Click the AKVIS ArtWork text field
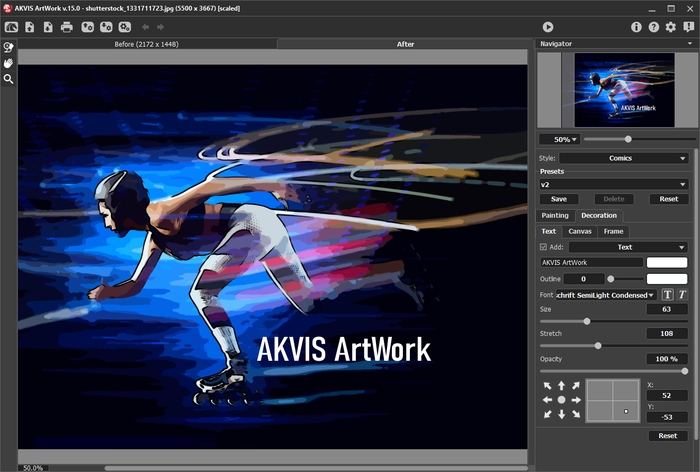 point(592,263)
